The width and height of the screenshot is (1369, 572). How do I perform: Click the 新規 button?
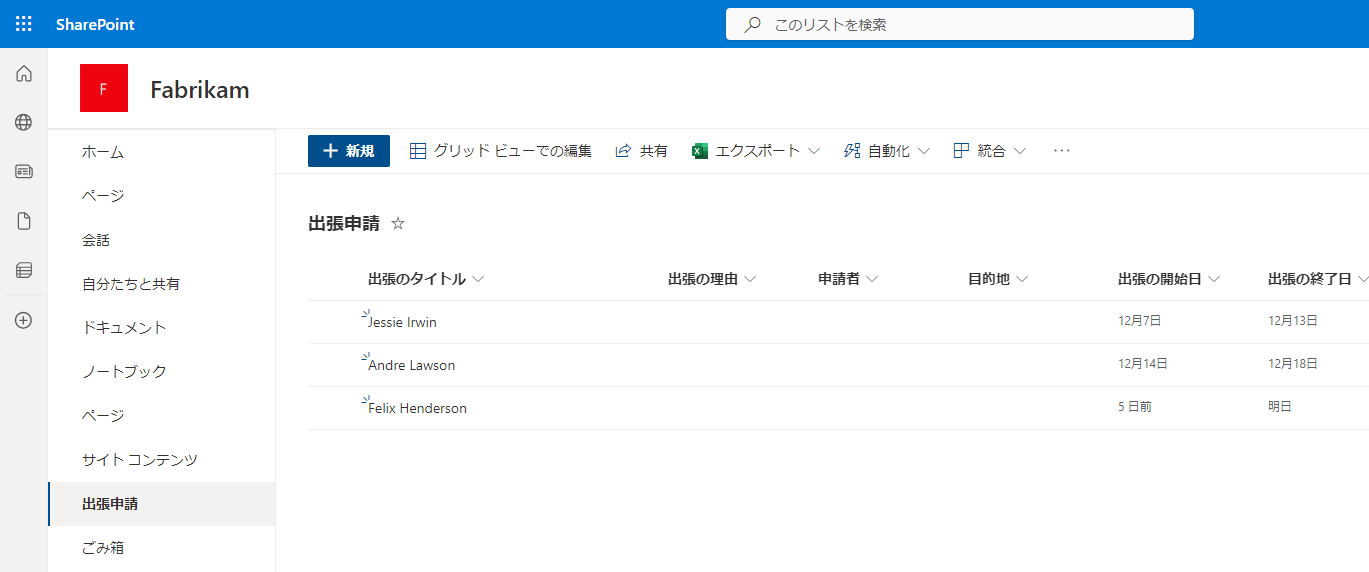tap(349, 151)
